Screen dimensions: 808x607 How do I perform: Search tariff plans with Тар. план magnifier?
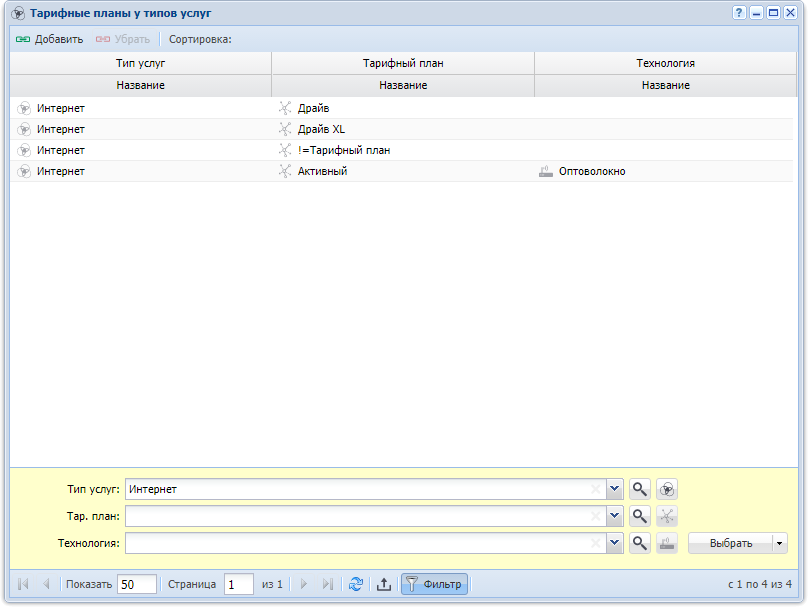[639, 516]
